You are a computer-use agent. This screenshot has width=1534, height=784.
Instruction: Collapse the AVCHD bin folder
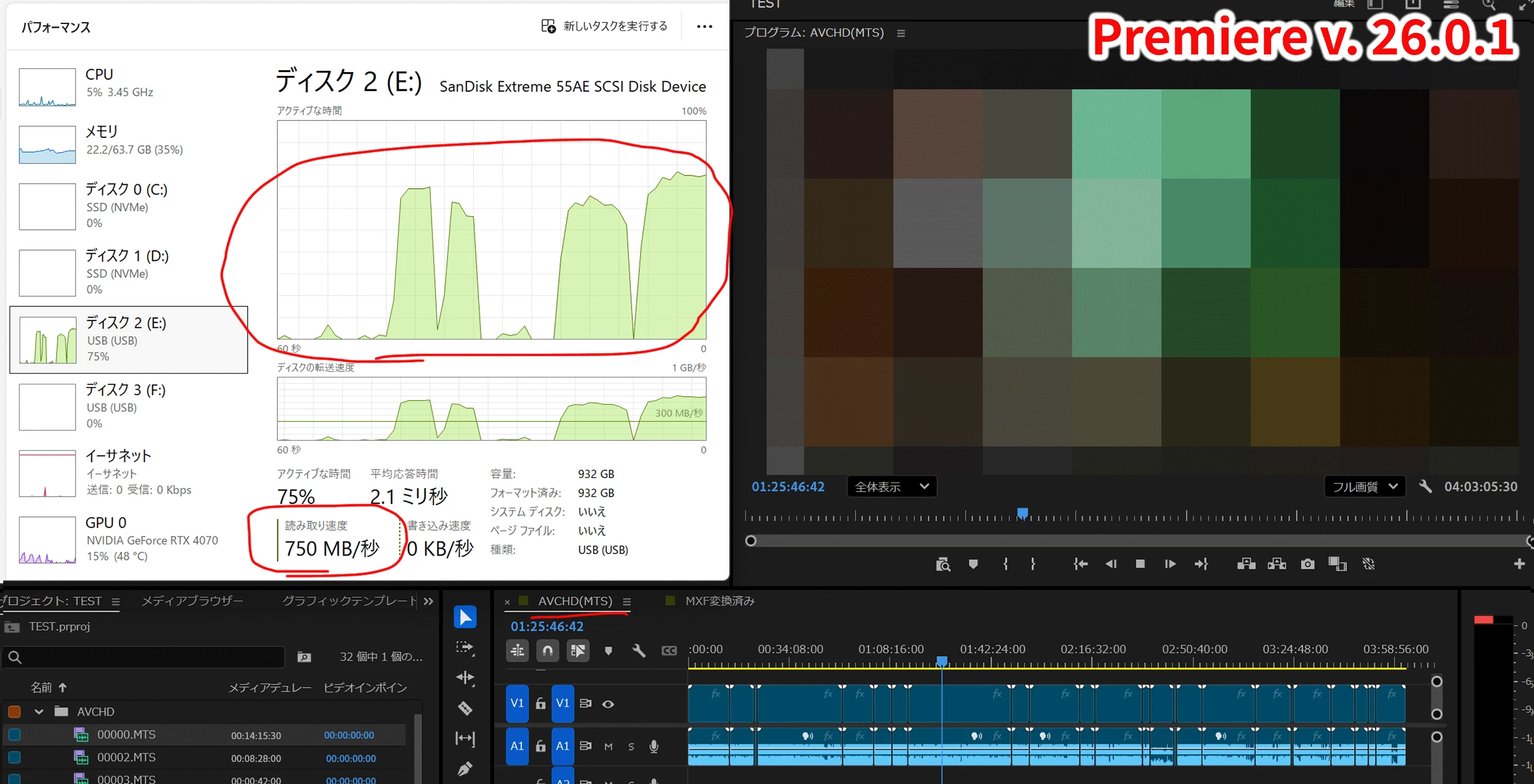tap(39, 712)
